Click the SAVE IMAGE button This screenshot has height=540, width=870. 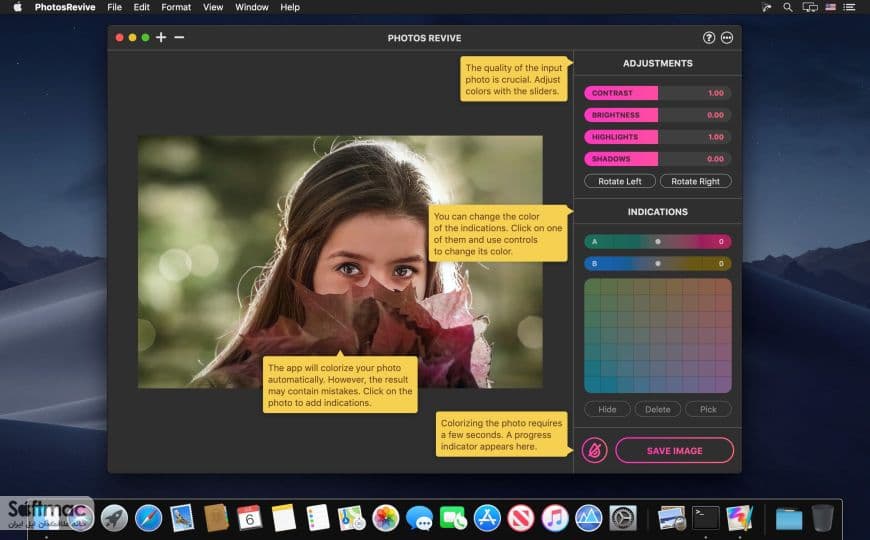click(x=675, y=450)
